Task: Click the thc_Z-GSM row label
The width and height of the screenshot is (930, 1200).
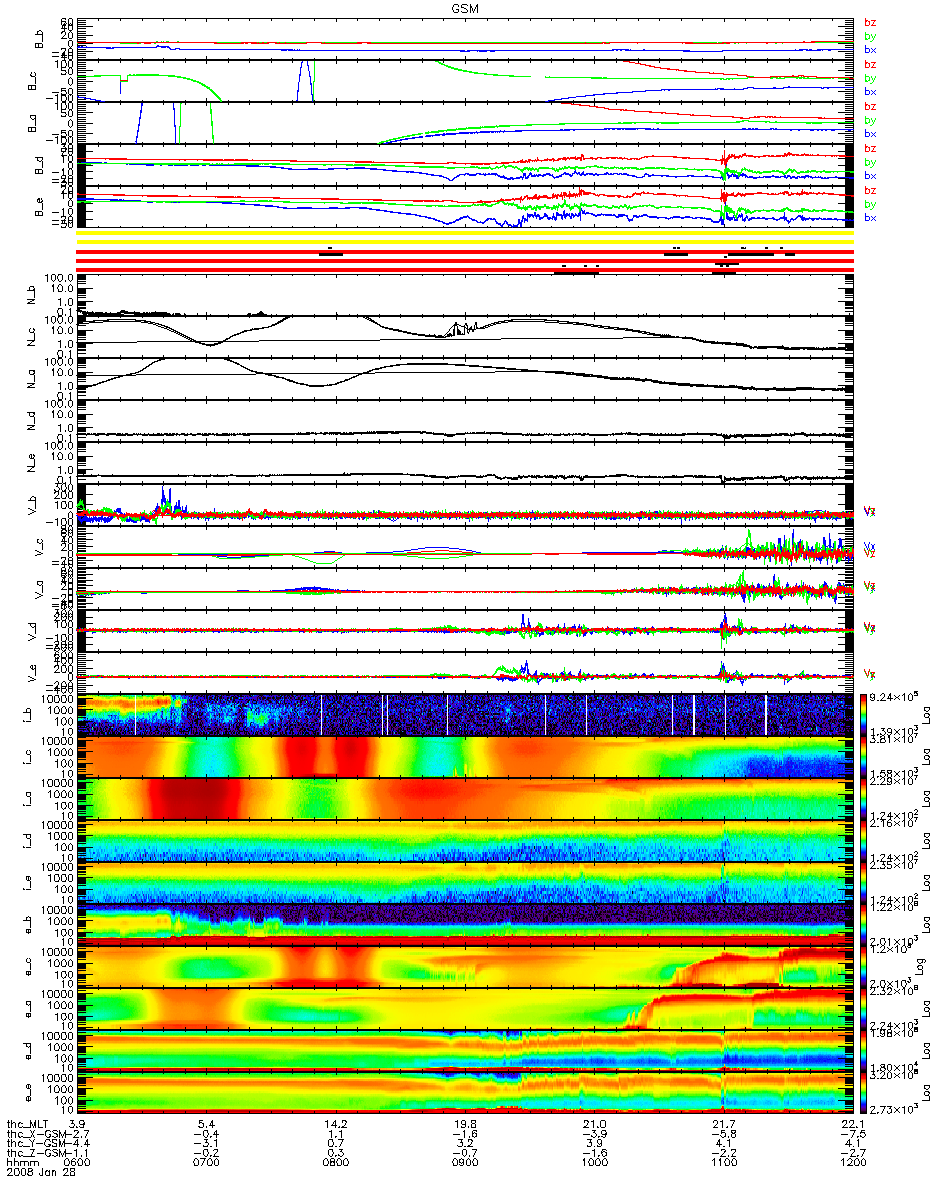Action: pyautogui.click(x=38, y=1155)
